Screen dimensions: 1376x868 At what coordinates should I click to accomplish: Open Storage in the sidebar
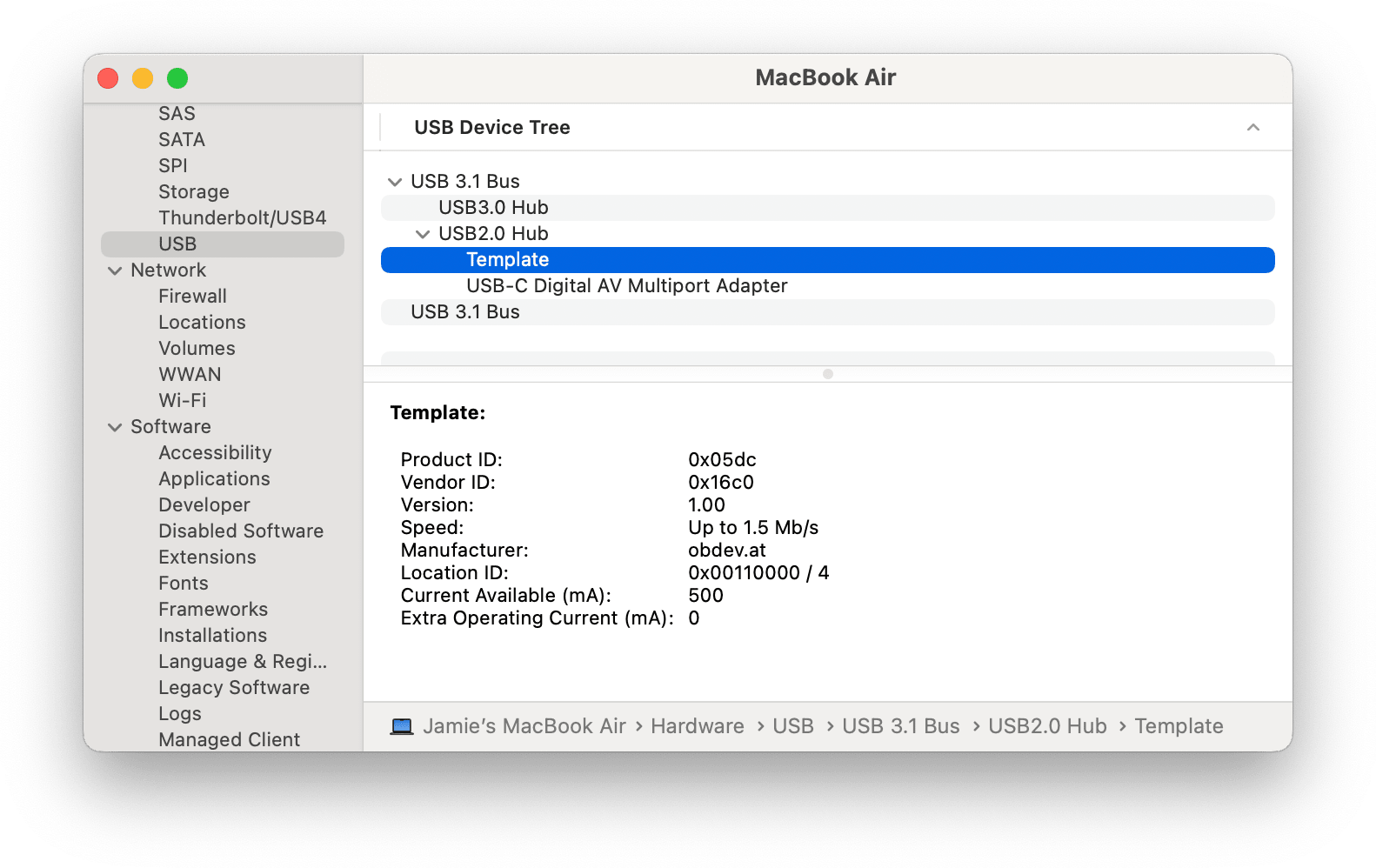coord(194,192)
